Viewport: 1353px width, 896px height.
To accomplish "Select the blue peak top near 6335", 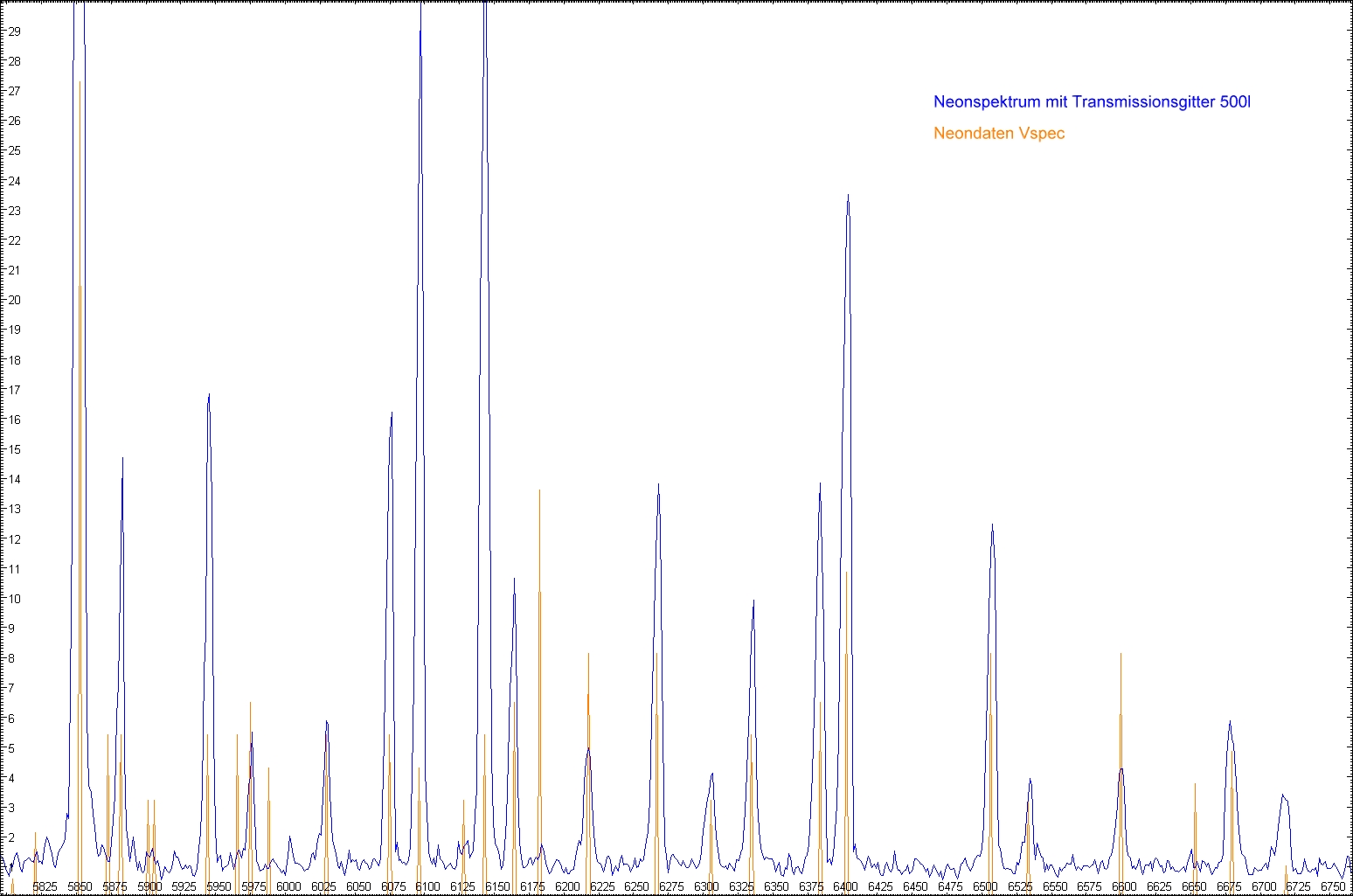I will [753, 601].
